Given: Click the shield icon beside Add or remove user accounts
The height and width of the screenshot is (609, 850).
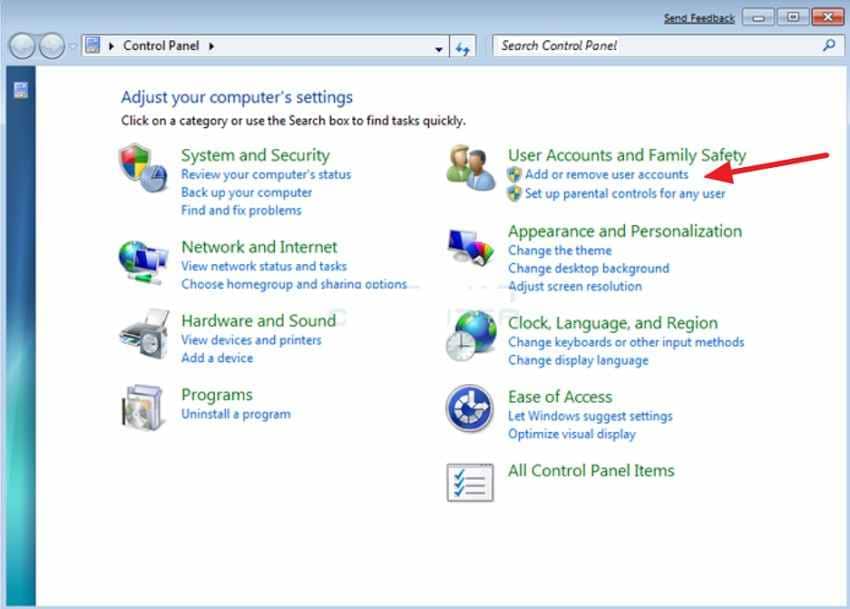Looking at the screenshot, I should pyautogui.click(x=514, y=175).
